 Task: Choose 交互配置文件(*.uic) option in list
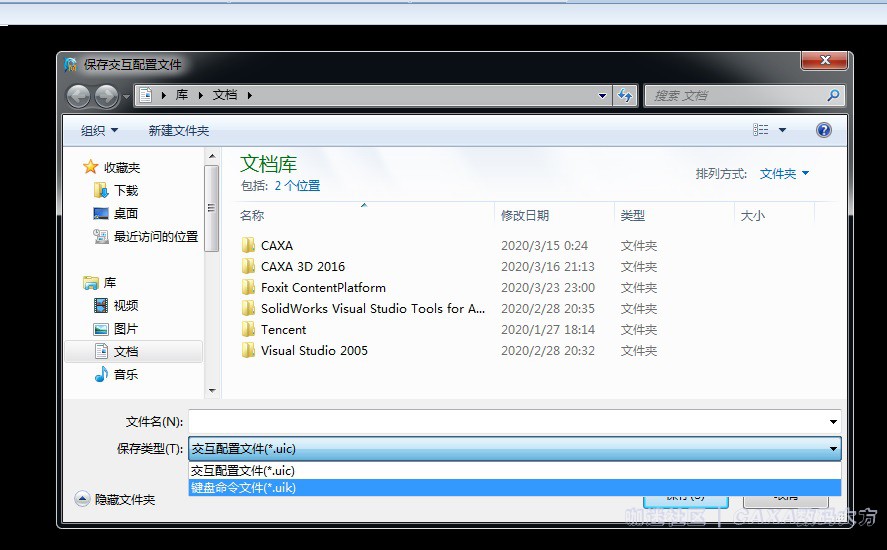[243, 470]
